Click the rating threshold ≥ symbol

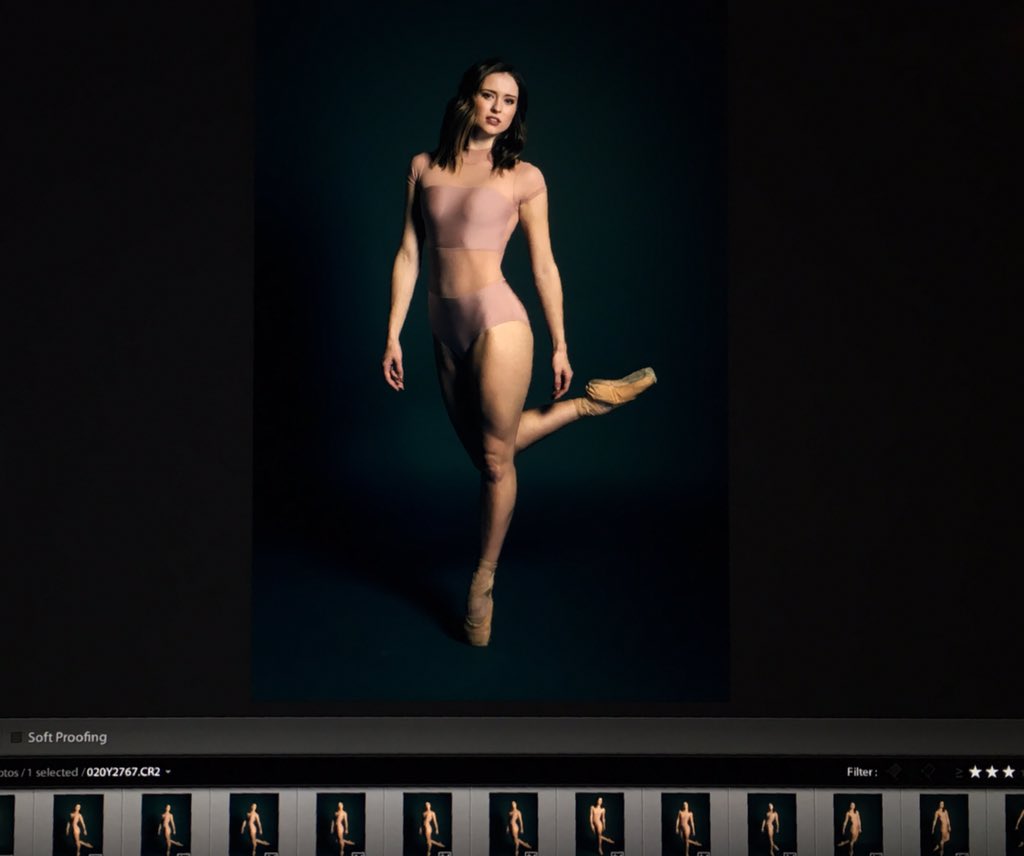pyautogui.click(x=958, y=772)
